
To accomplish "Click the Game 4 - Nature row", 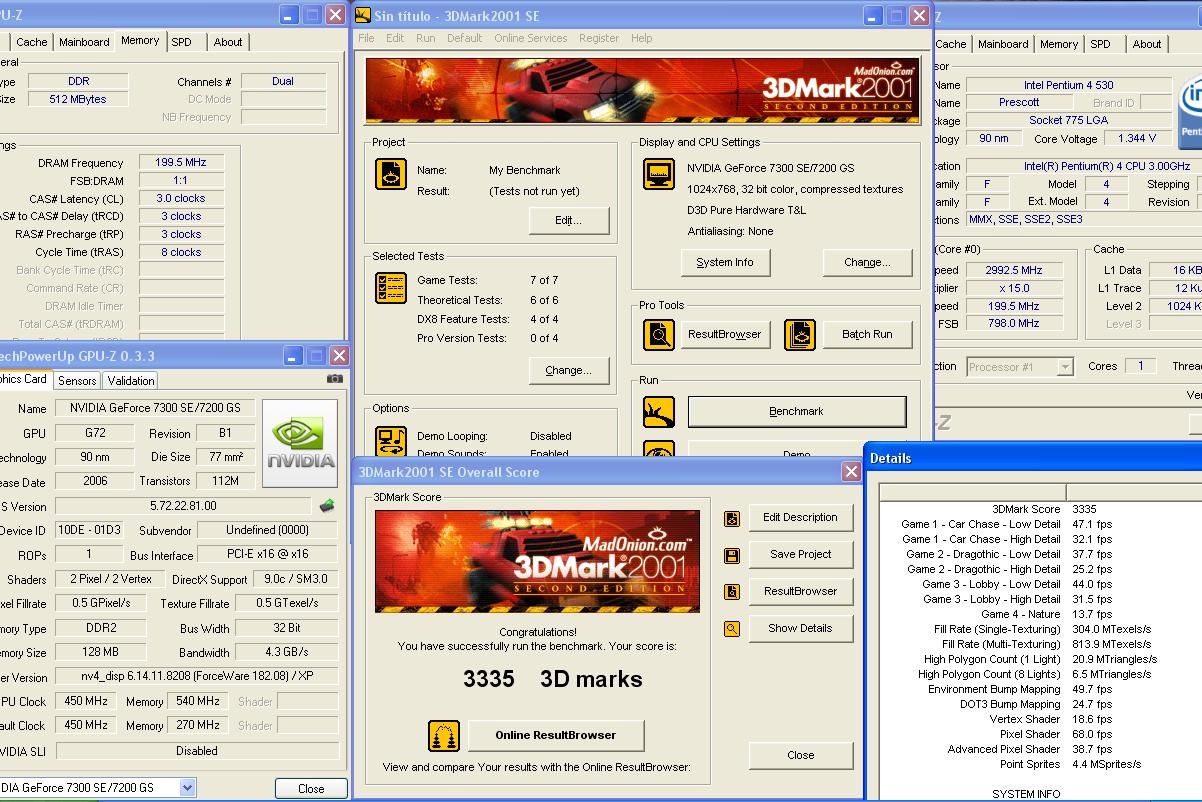I will point(1038,614).
